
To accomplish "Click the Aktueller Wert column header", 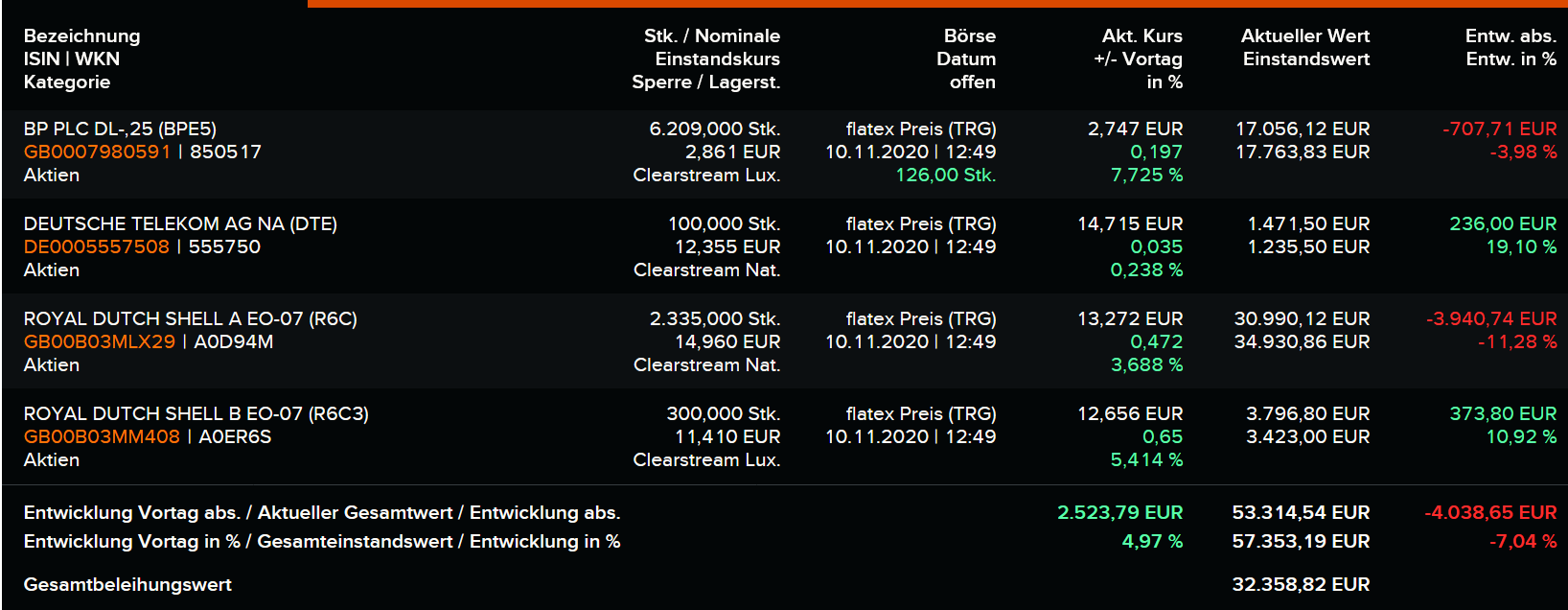I will click(1304, 36).
